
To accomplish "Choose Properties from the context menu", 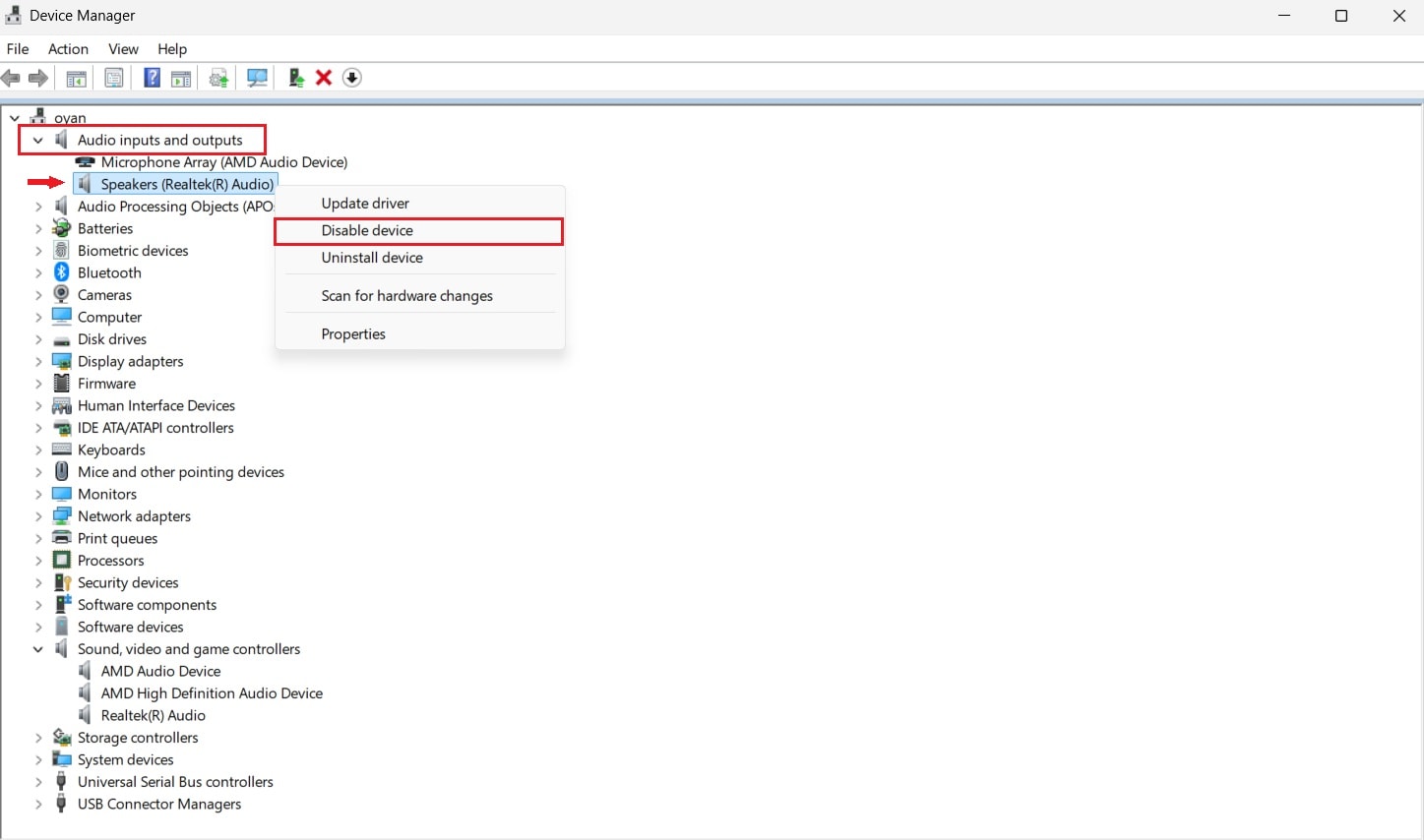I will tap(420, 334).
